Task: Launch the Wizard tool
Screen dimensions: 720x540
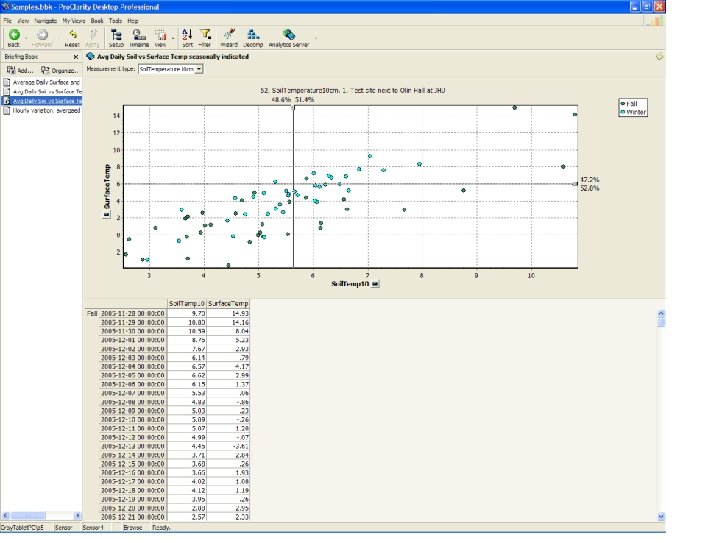Action: click(x=229, y=37)
